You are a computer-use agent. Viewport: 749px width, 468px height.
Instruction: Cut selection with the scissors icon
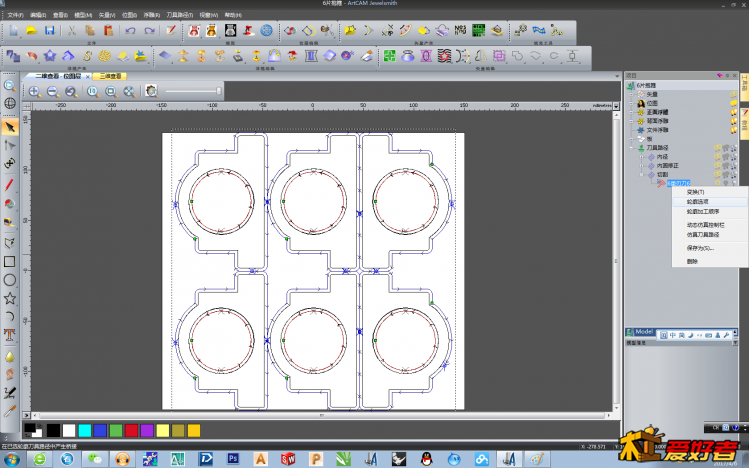[x=72, y=31]
